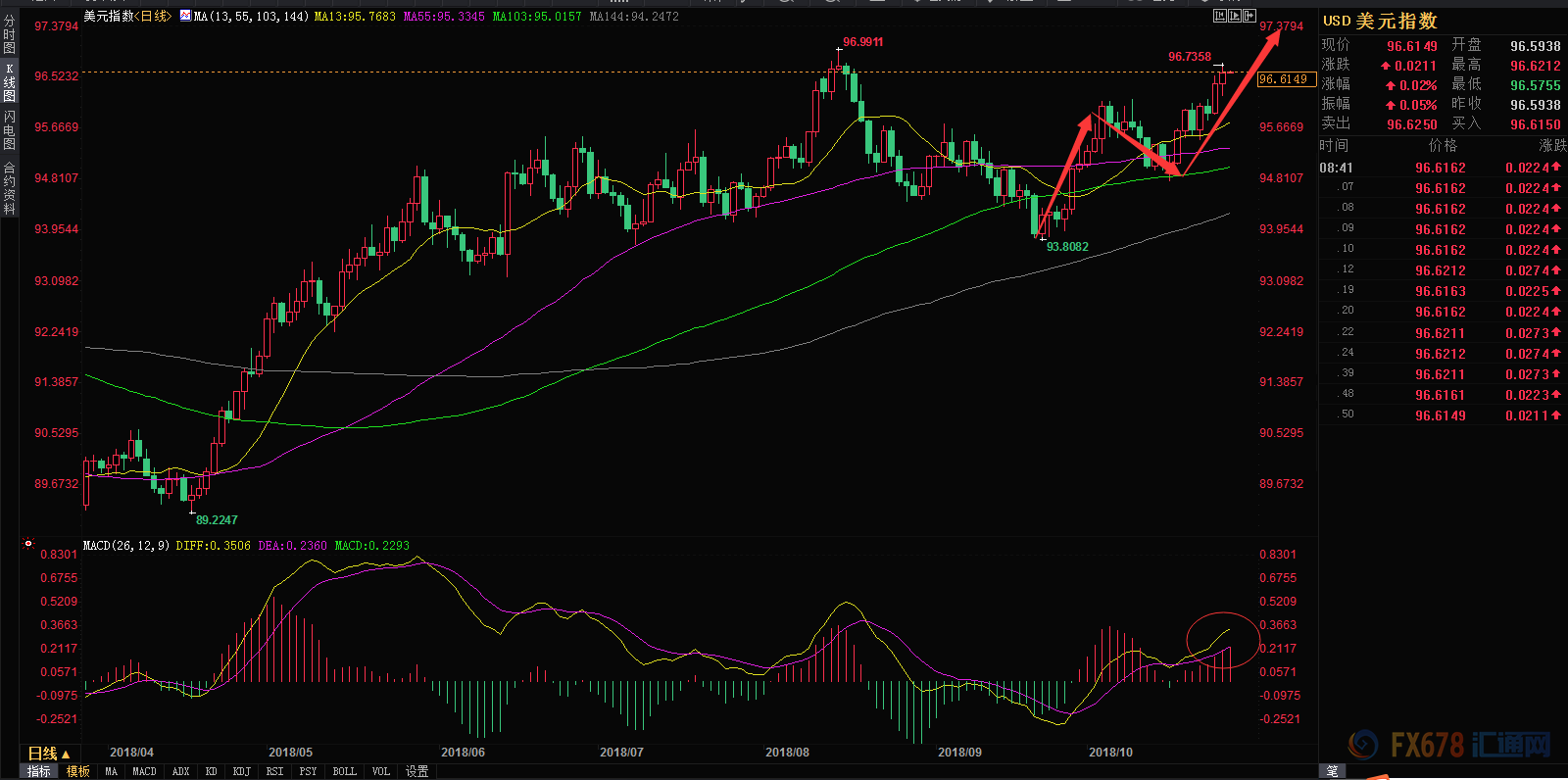Click the 2018/08 date axis marker

[x=787, y=753]
